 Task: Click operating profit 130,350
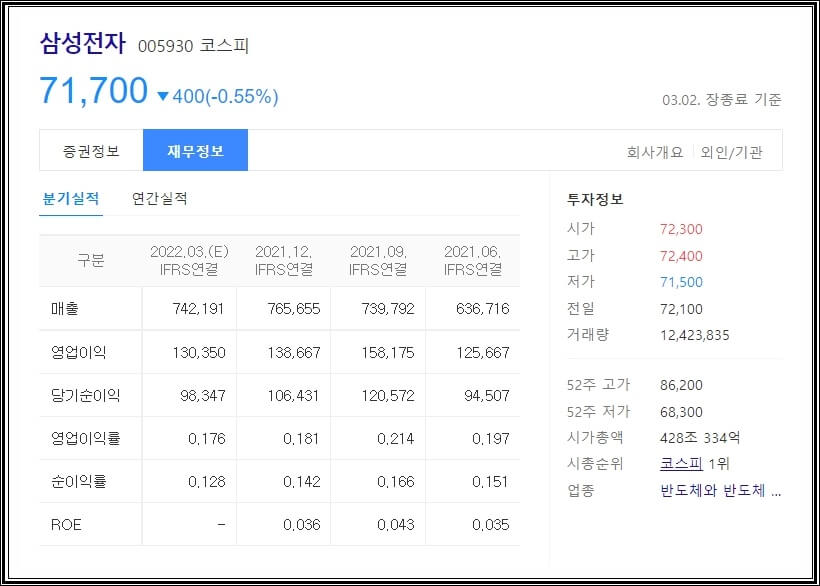[x=199, y=352]
